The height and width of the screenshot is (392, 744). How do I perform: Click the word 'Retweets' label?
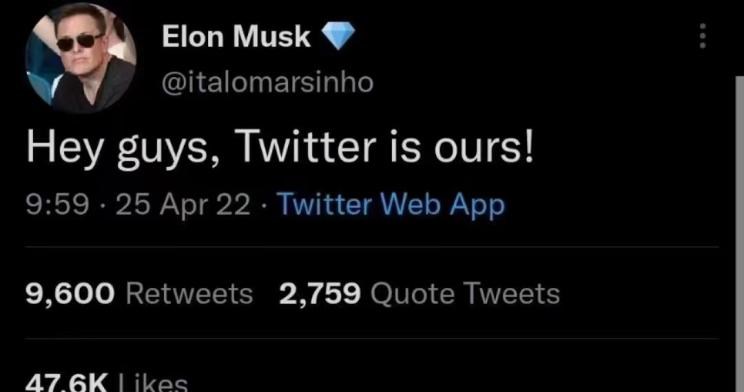pyautogui.click(x=189, y=293)
